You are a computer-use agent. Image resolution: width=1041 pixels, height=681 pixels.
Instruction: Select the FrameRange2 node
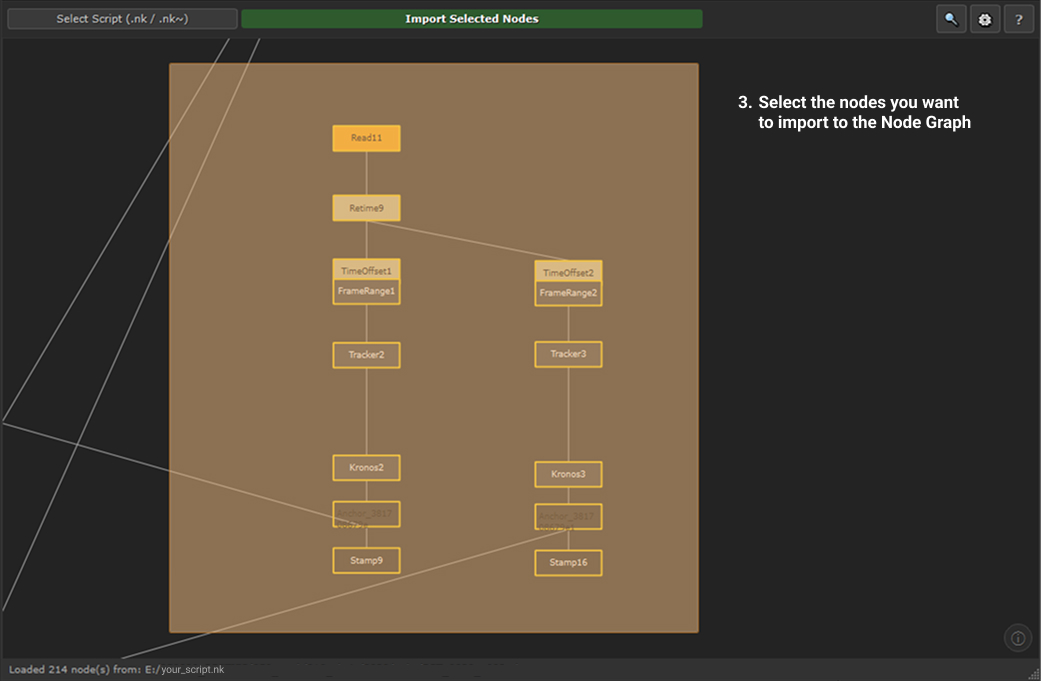pos(568,294)
